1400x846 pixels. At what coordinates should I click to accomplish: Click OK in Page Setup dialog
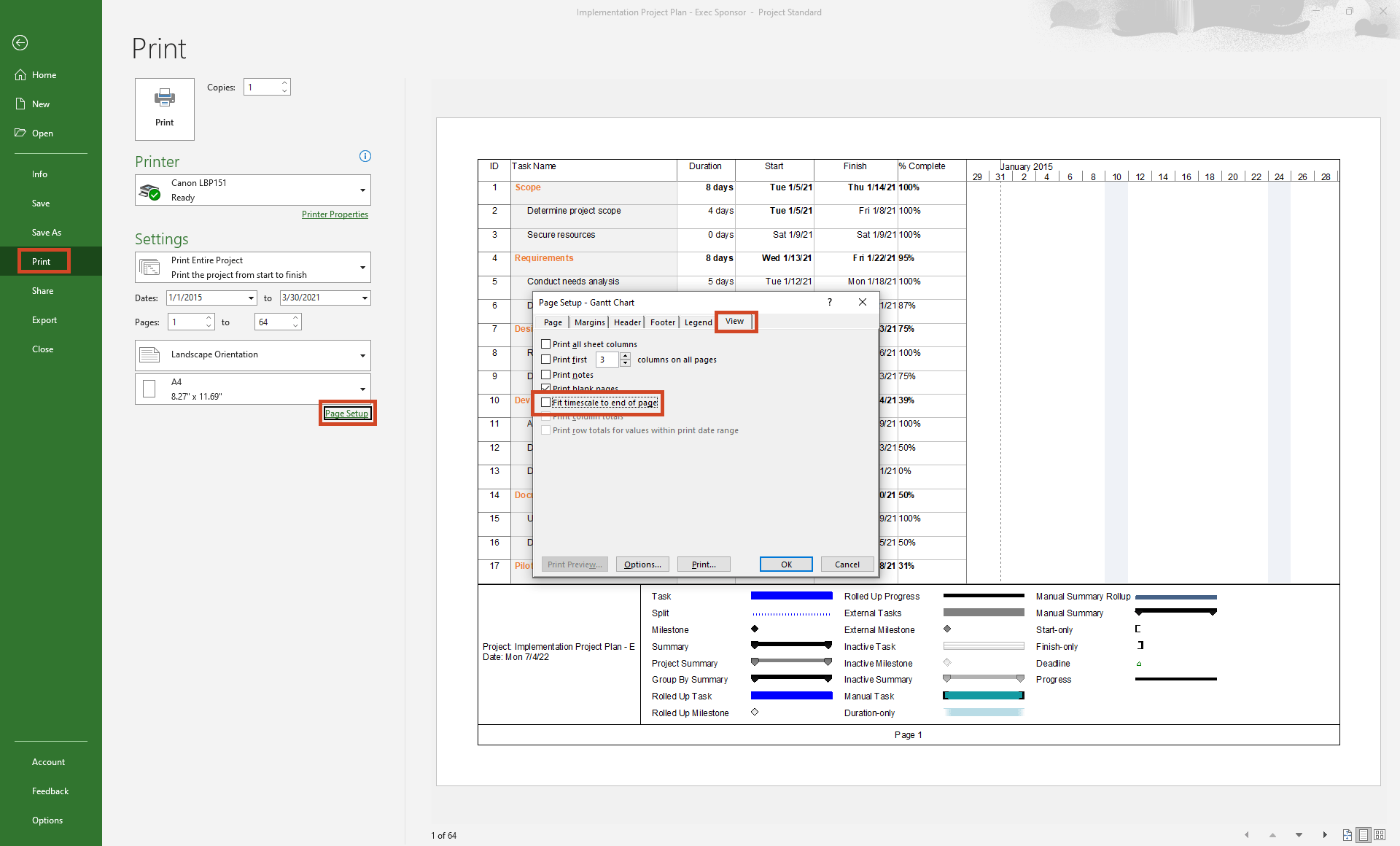click(x=786, y=564)
